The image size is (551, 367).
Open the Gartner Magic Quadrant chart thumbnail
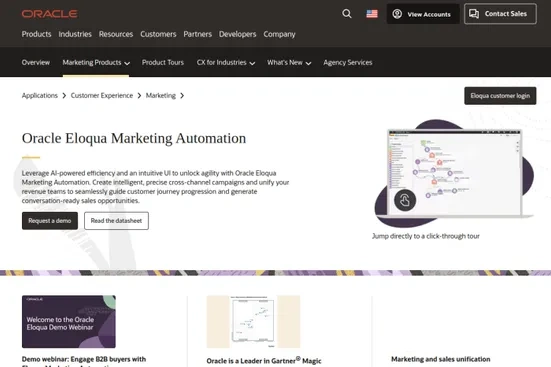coord(253,322)
